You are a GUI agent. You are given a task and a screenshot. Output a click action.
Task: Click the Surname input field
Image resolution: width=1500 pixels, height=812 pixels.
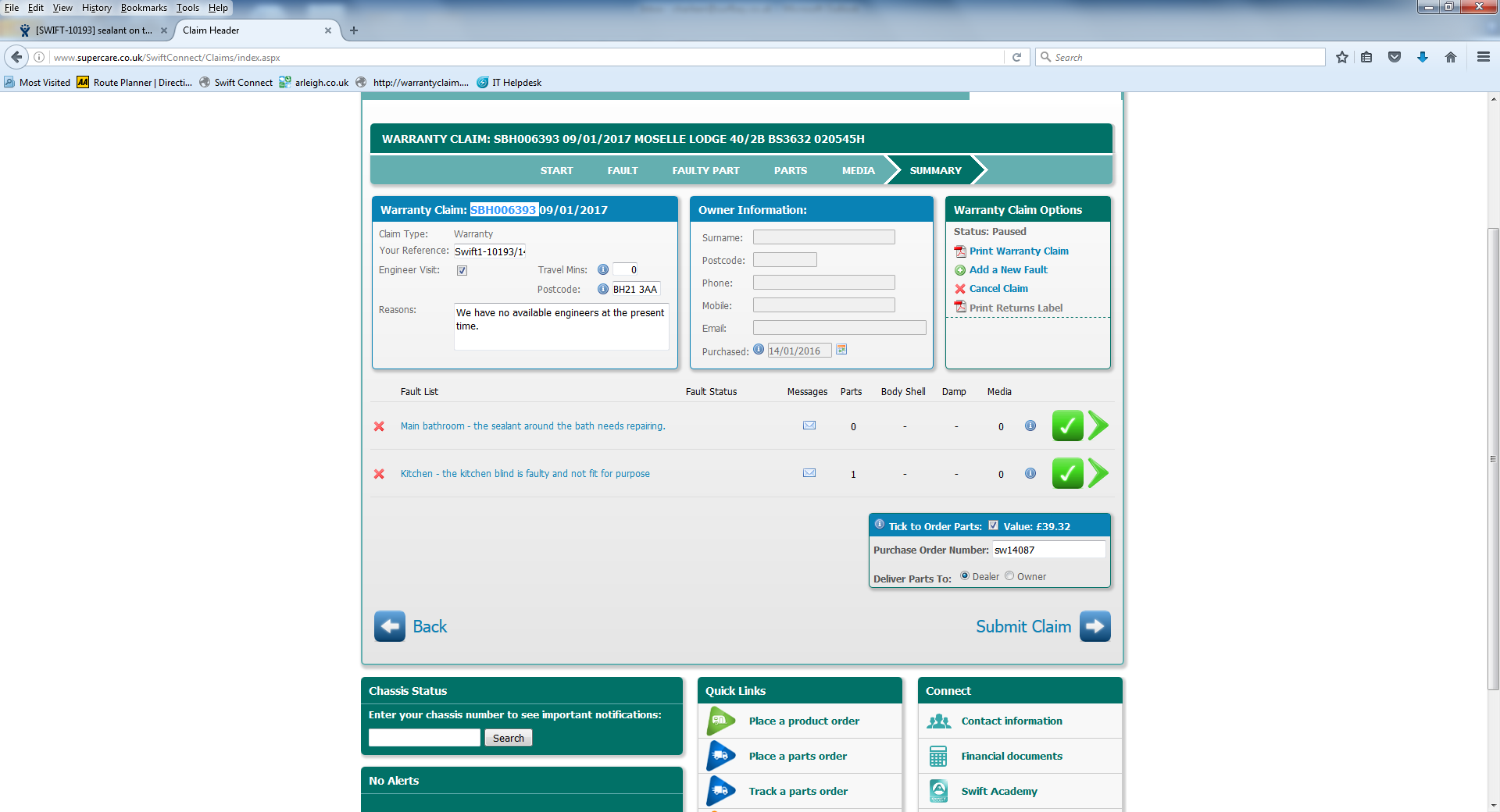(x=823, y=237)
